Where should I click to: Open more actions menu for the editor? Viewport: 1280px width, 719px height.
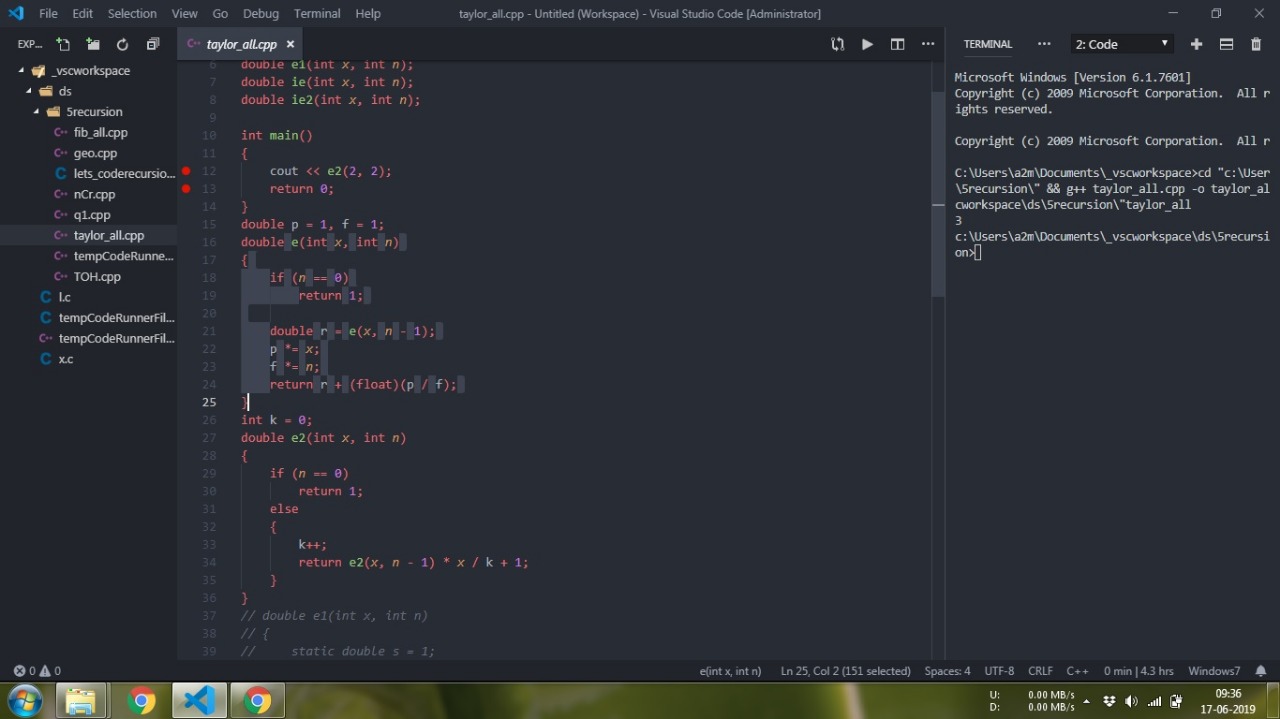pyautogui.click(x=928, y=44)
